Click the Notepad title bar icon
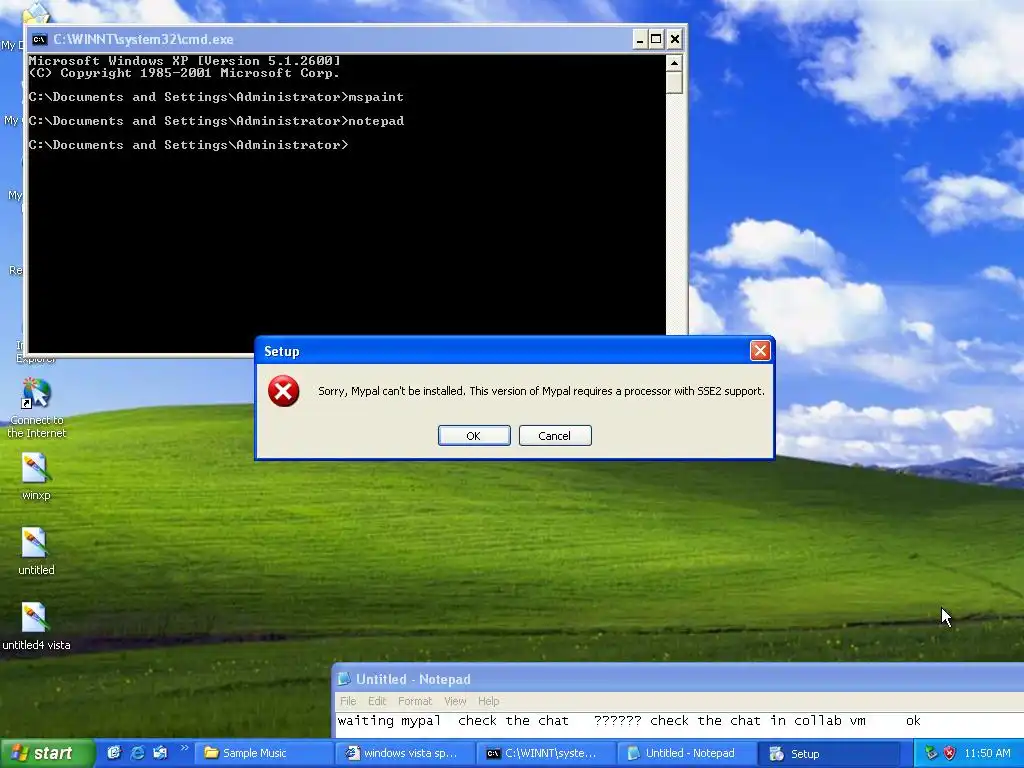 [x=344, y=679]
